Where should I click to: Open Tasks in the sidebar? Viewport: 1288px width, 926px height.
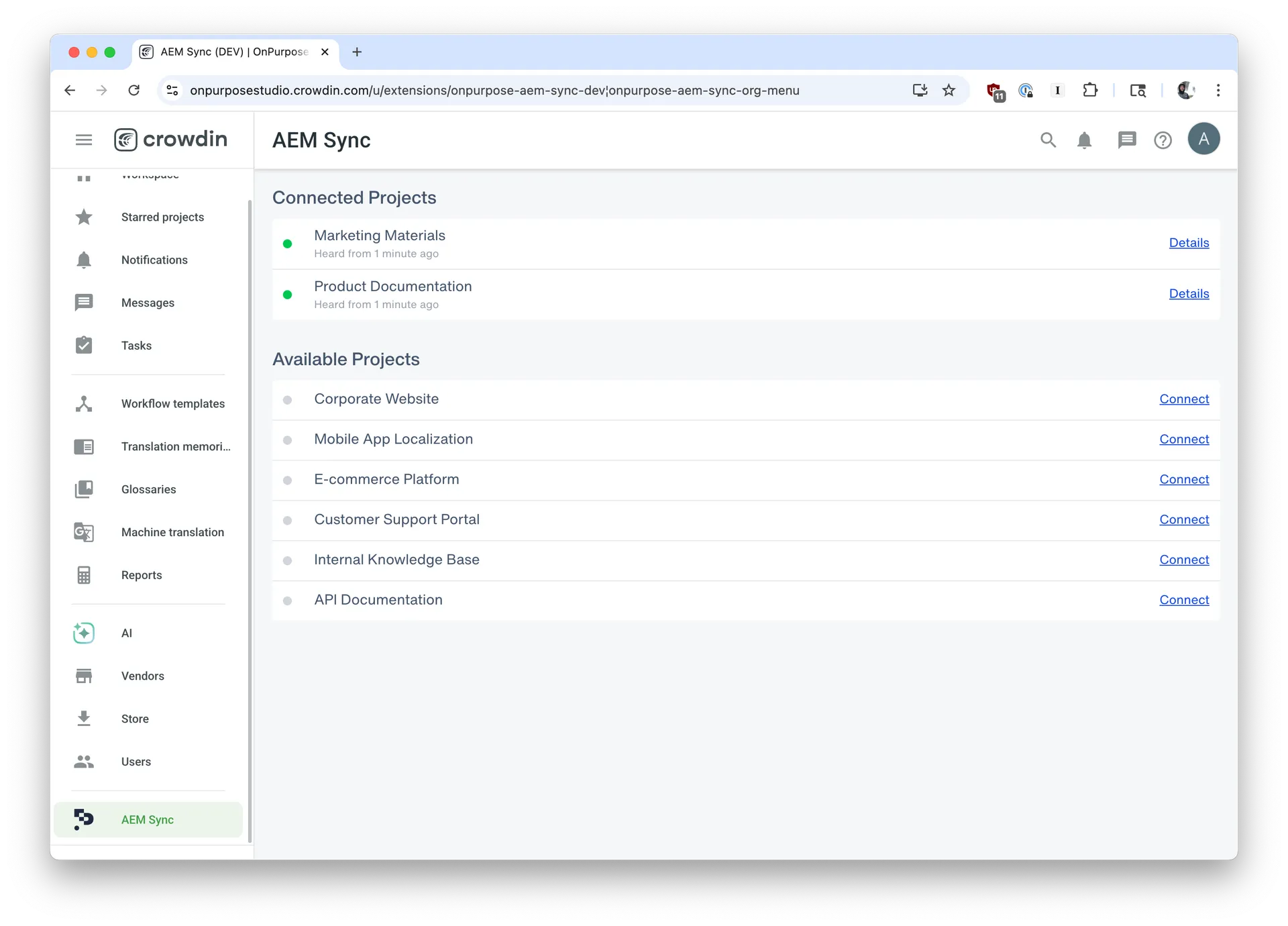(149, 346)
